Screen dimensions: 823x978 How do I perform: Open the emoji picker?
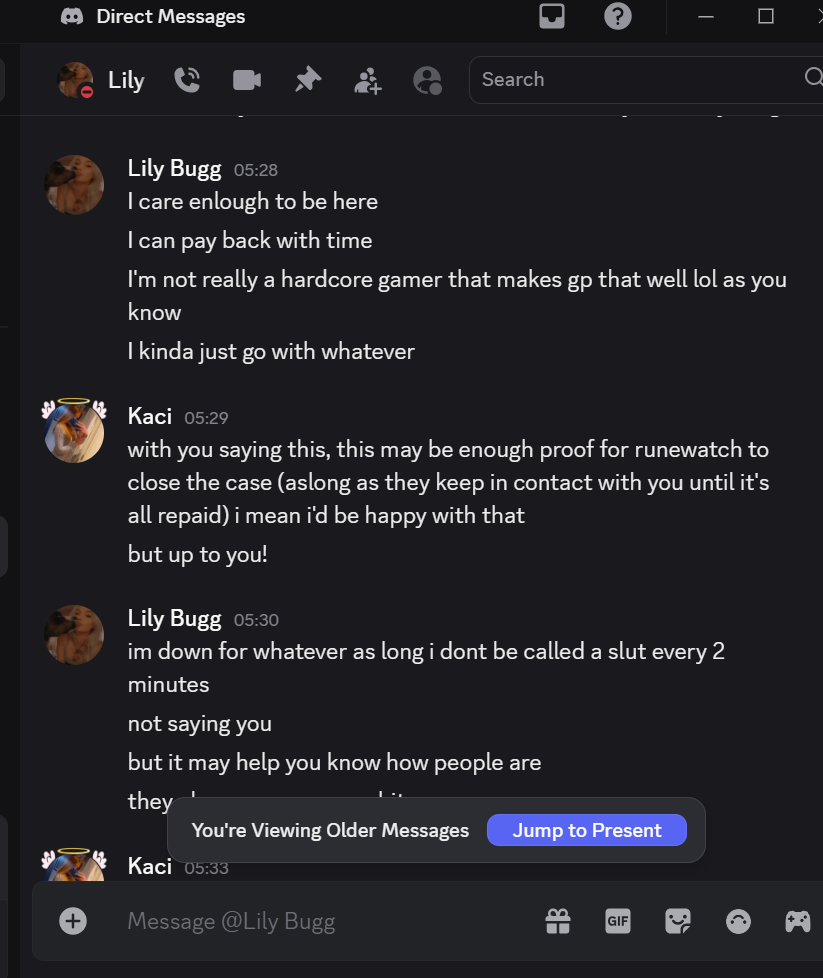pos(738,921)
